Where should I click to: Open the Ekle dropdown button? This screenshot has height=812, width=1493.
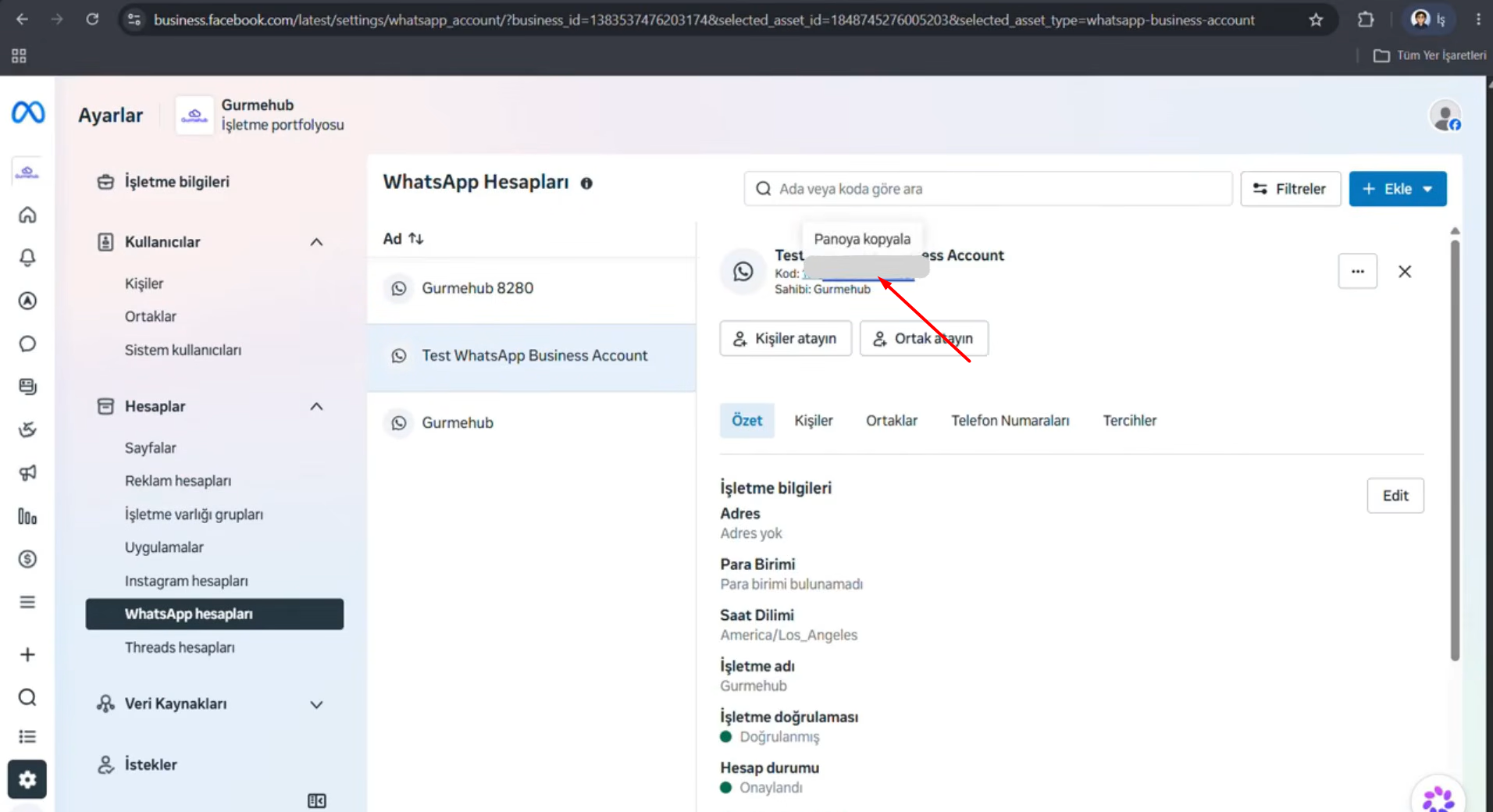tap(1397, 189)
